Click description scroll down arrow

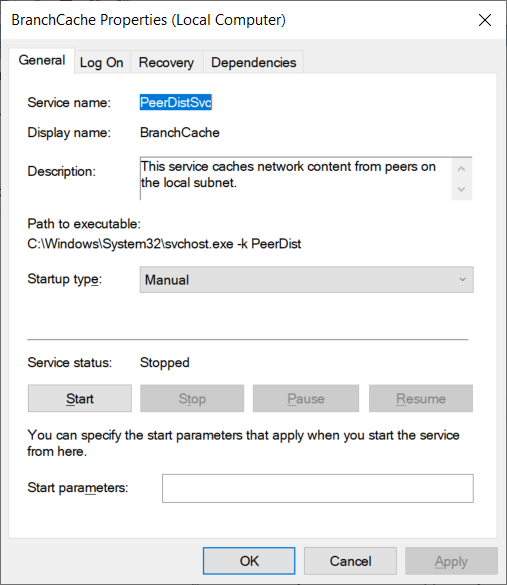point(461,189)
